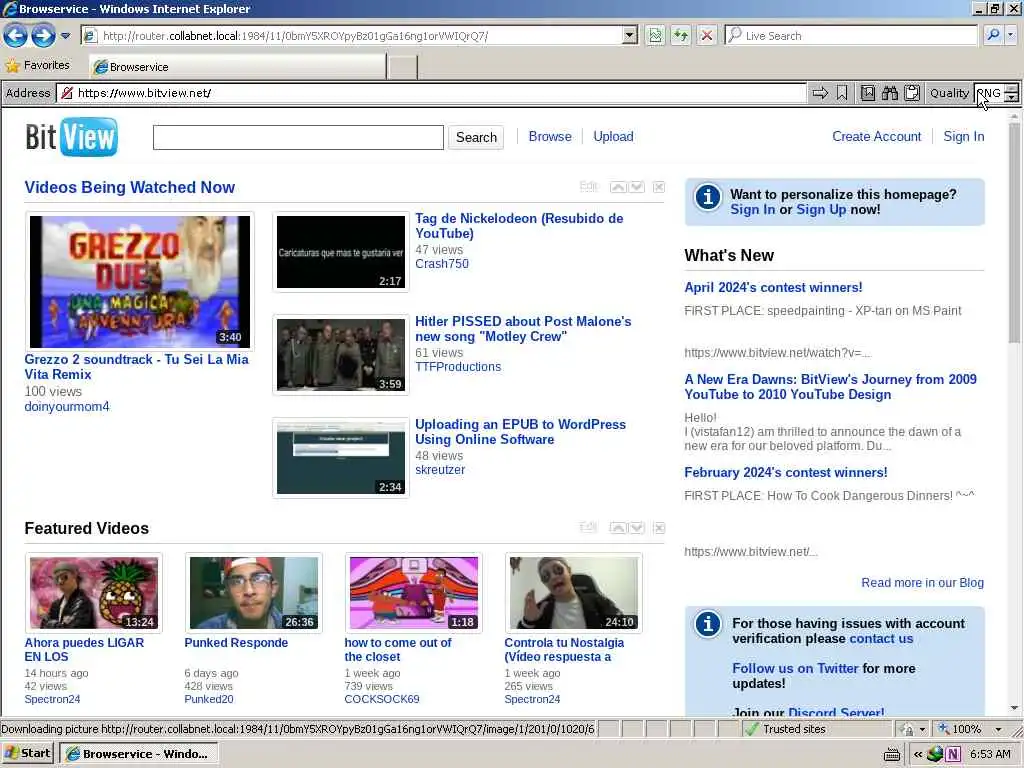Expand the IE address bar URL dropdown
1024x768 pixels.
pyautogui.click(x=630, y=35)
